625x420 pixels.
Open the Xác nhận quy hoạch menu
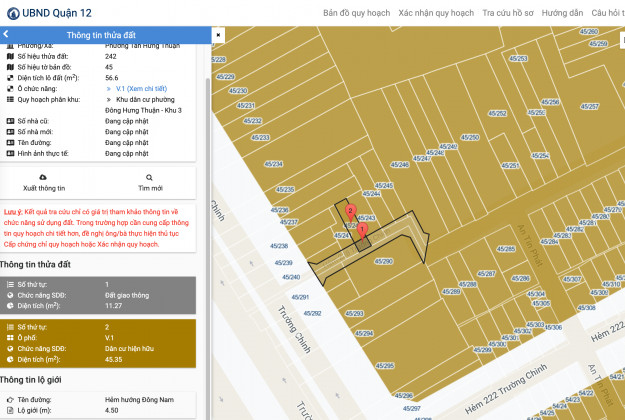(435, 13)
